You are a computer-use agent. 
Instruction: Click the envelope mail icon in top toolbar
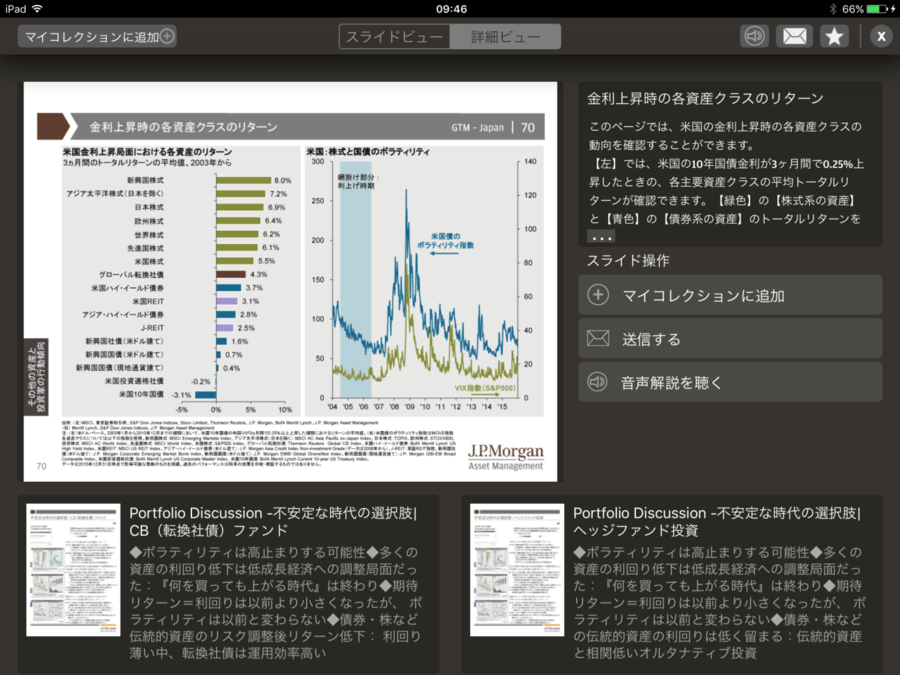(794, 37)
